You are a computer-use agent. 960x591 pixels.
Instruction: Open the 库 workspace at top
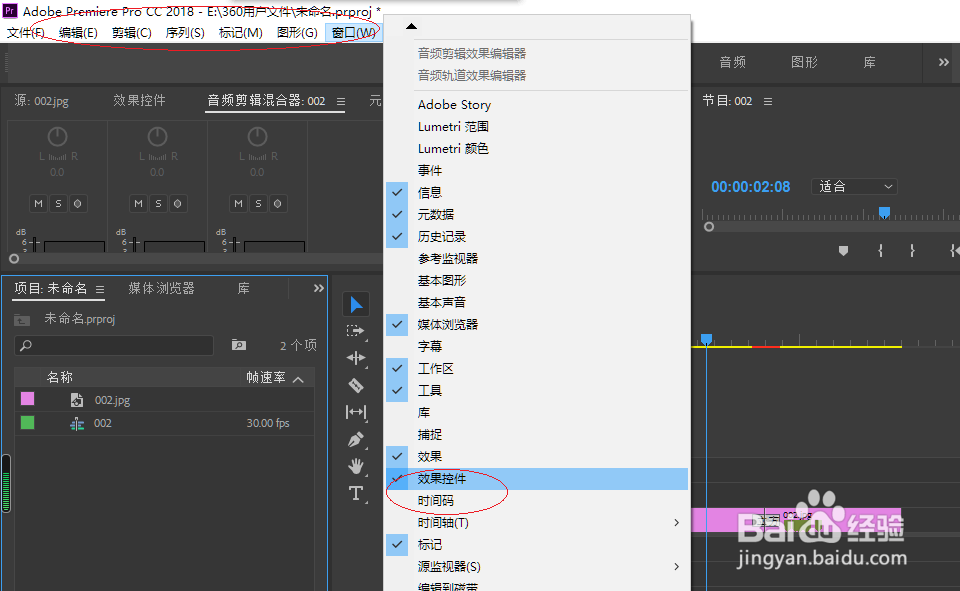(869, 62)
